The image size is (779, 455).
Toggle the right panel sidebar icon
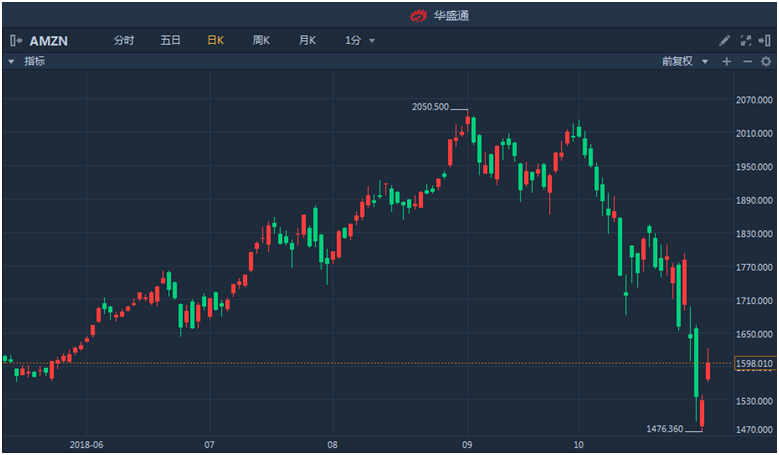(765, 41)
